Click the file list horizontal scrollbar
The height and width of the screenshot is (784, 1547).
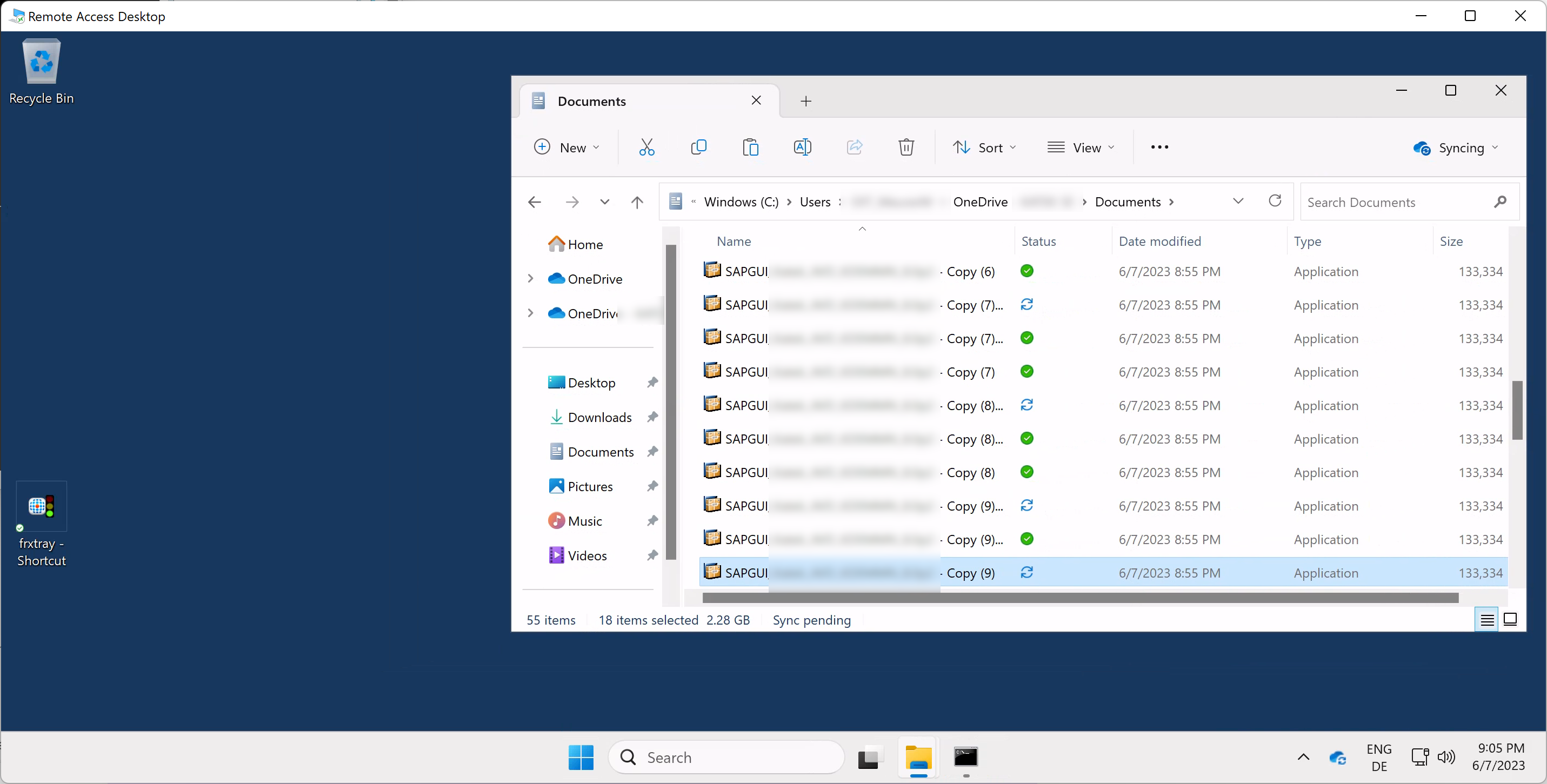click(x=1080, y=598)
